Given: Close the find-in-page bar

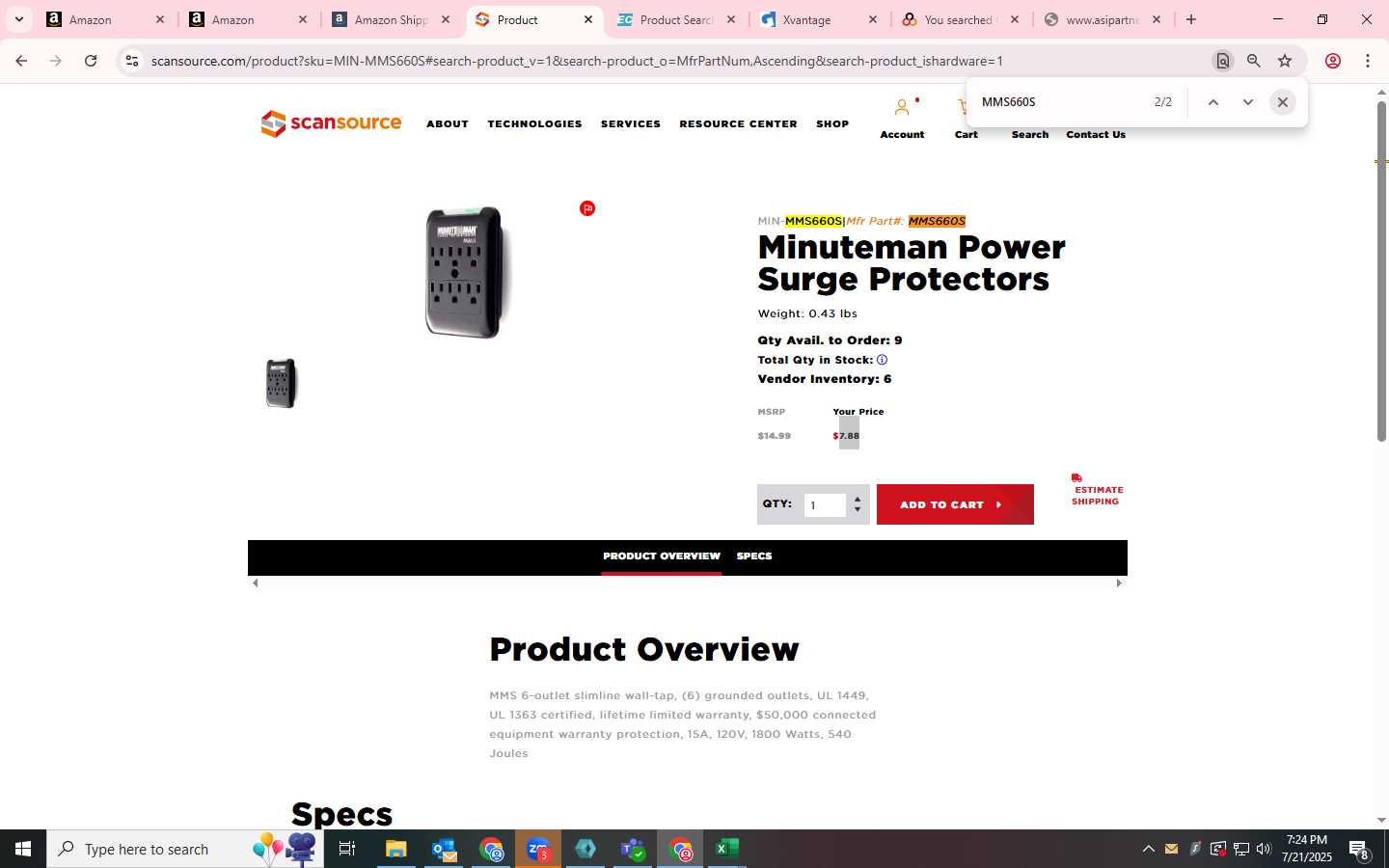Looking at the screenshot, I should click(1283, 102).
